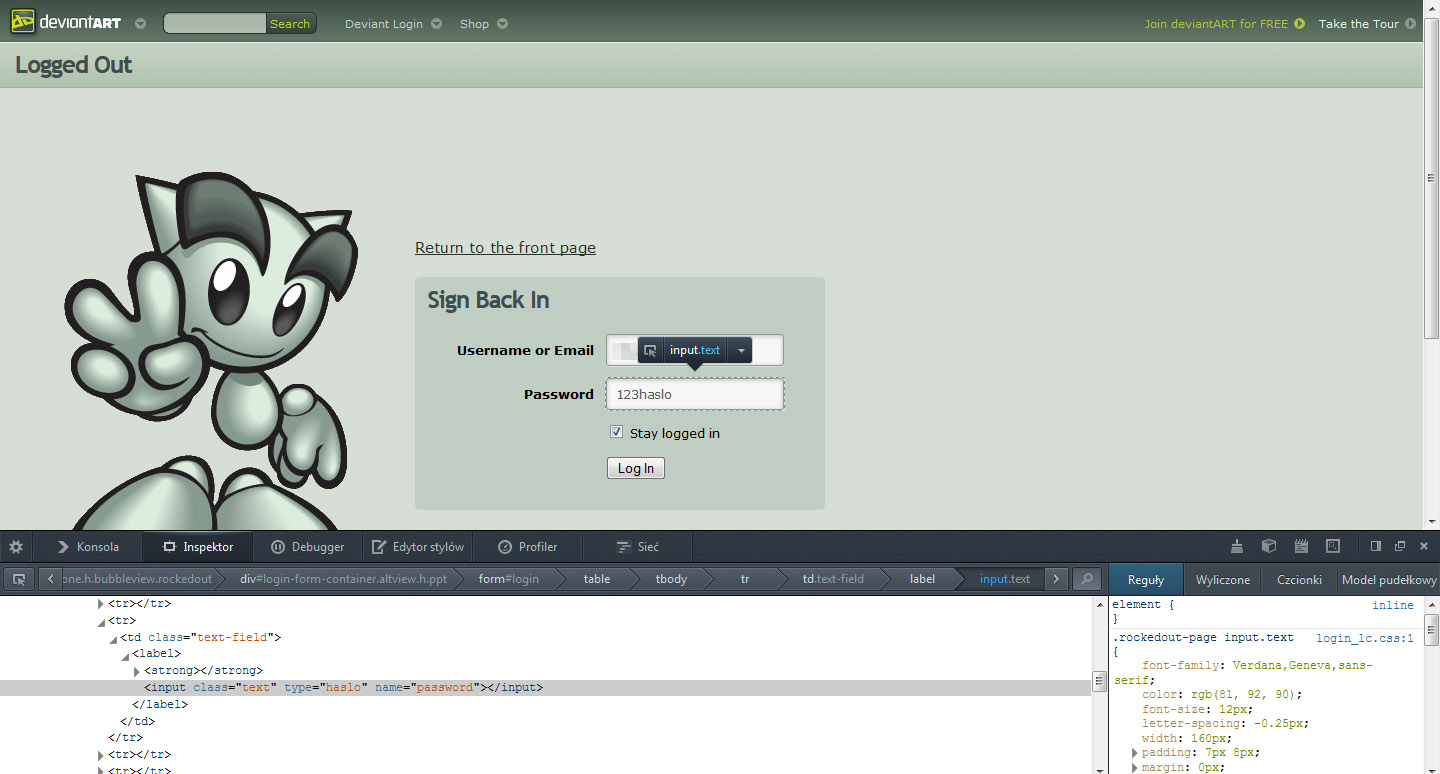Open the Model pudełkowy sidebar tab
Screen dimensions: 1440x774
[x=1389, y=580]
